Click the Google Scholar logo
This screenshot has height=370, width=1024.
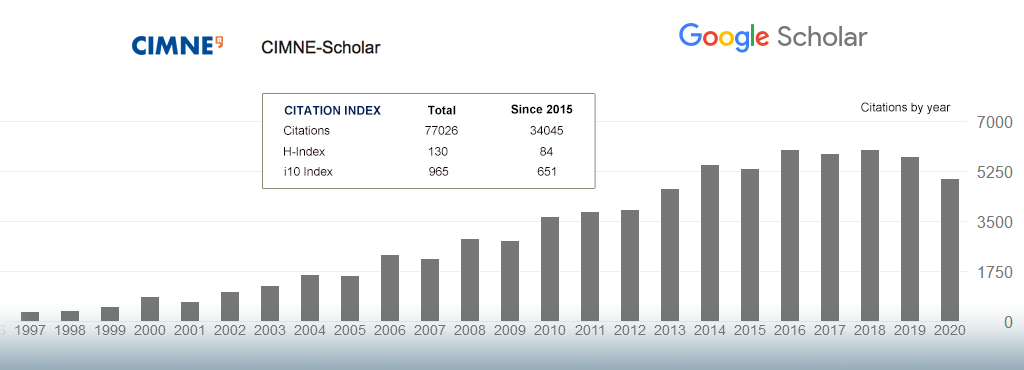pos(773,38)
